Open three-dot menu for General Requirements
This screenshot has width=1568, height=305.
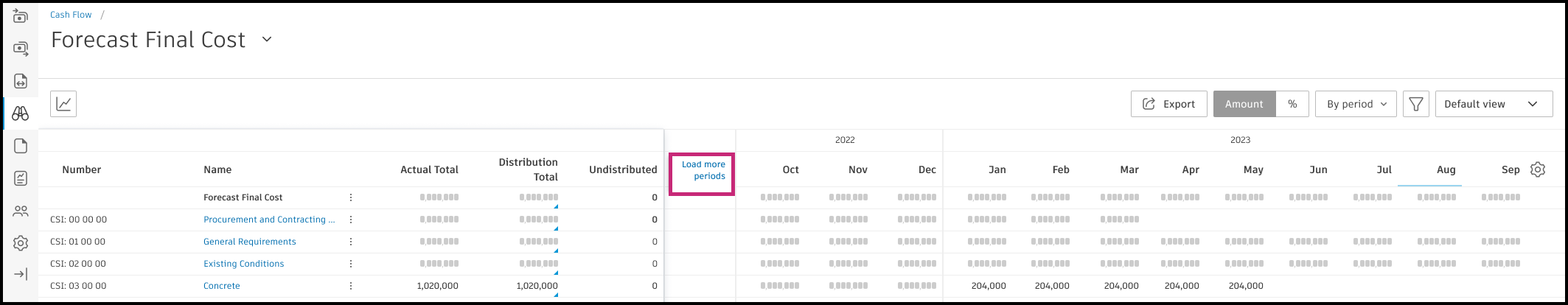point(351,242)
